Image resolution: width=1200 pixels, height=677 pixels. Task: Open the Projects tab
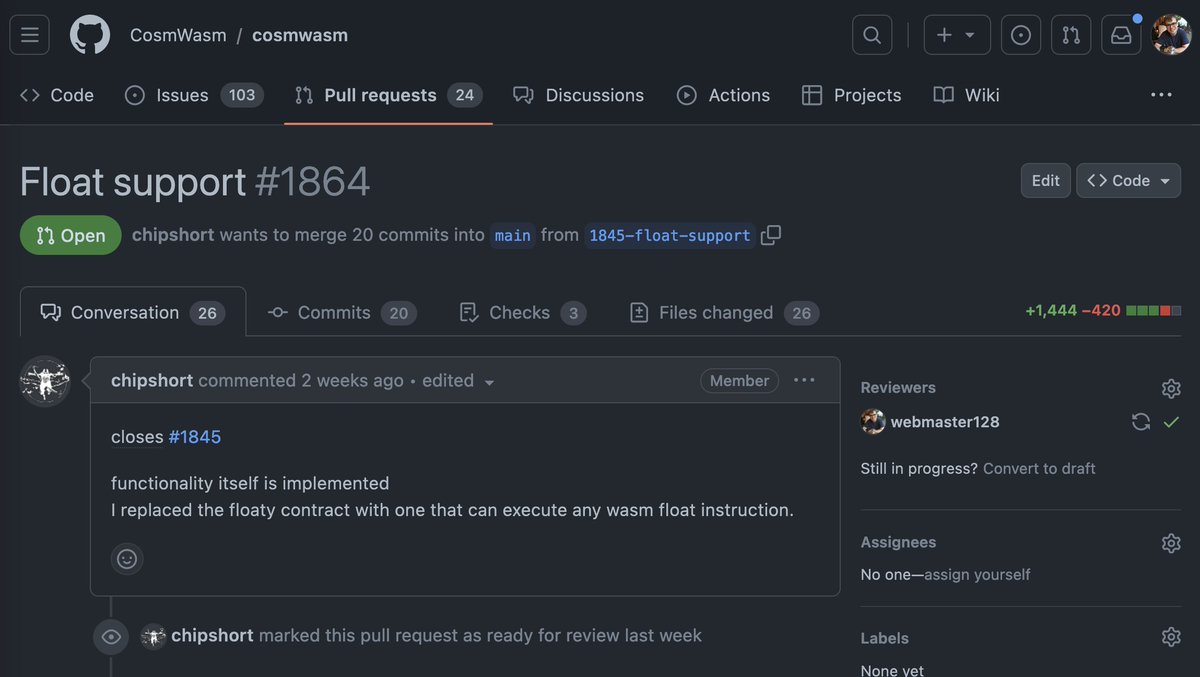click(852, 95)
